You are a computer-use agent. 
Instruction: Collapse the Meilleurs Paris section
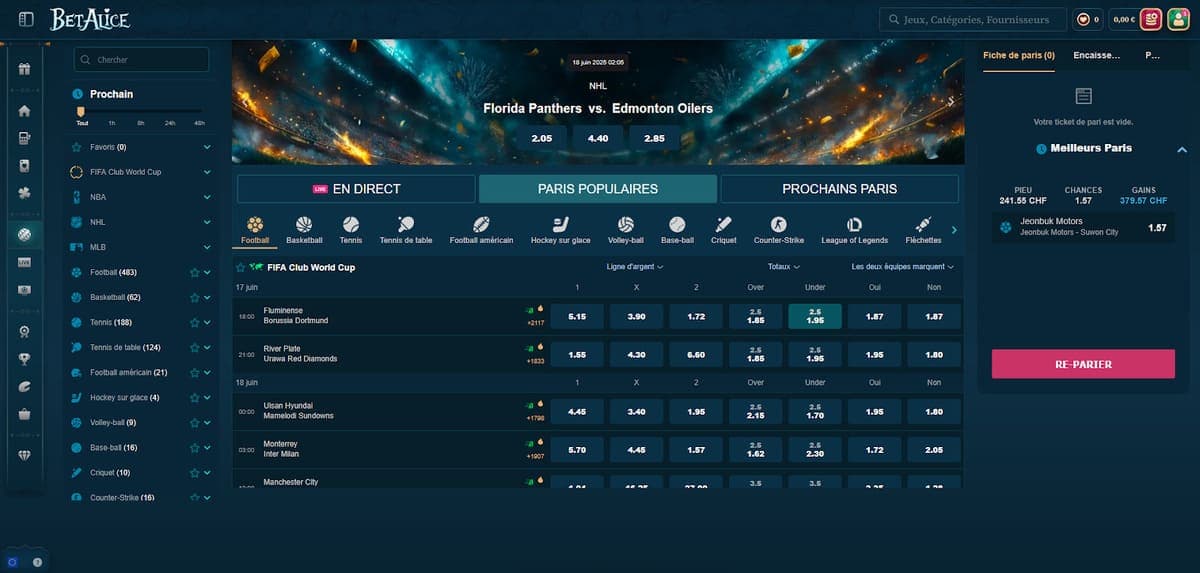click(1181, 149)
